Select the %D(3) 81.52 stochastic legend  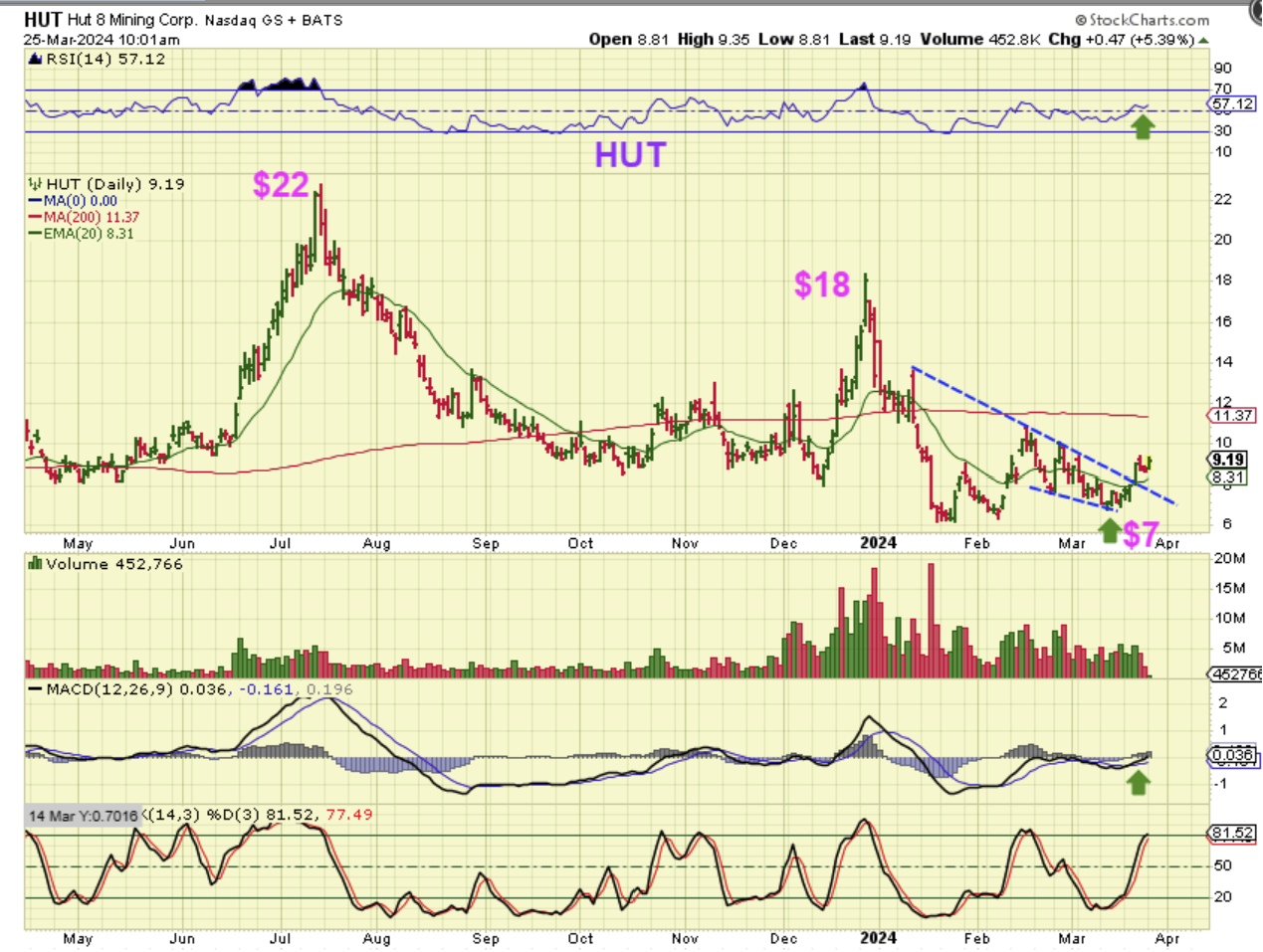coord(263,815)
